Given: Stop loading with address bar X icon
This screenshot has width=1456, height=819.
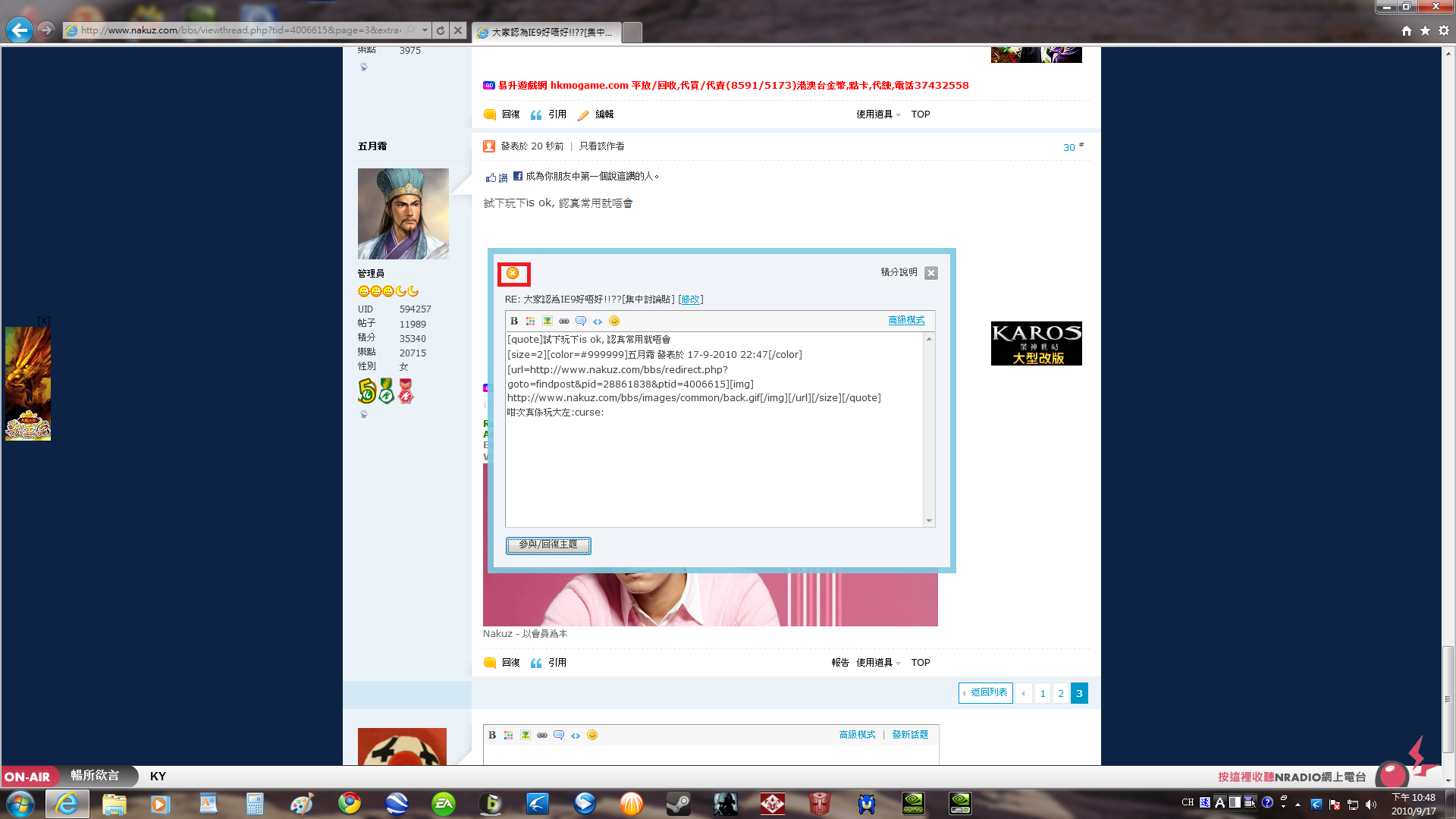Looking at the screenshot, I should coord(458,30).
